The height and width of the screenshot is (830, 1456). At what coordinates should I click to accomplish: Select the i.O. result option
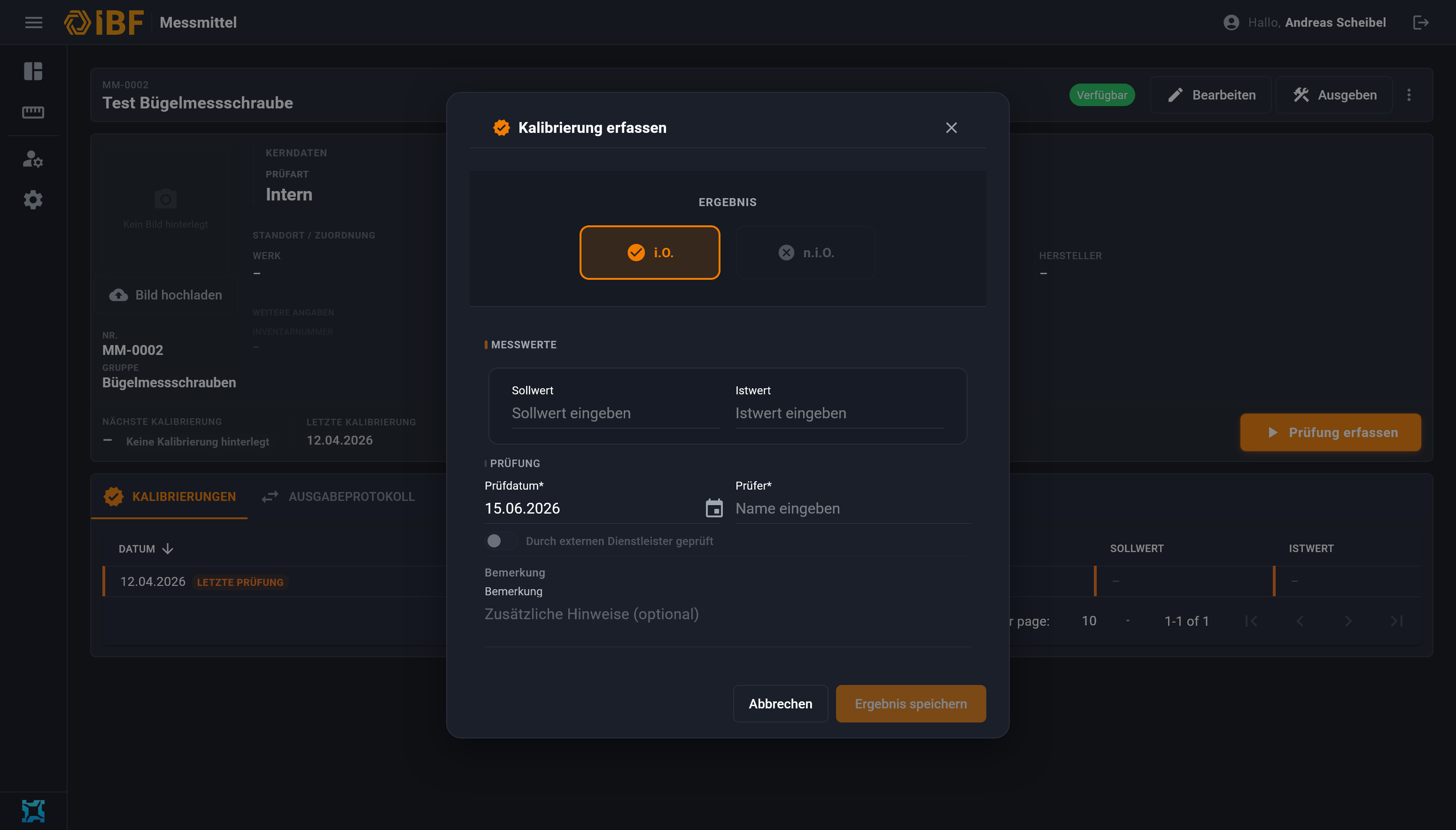click(650, 253)
